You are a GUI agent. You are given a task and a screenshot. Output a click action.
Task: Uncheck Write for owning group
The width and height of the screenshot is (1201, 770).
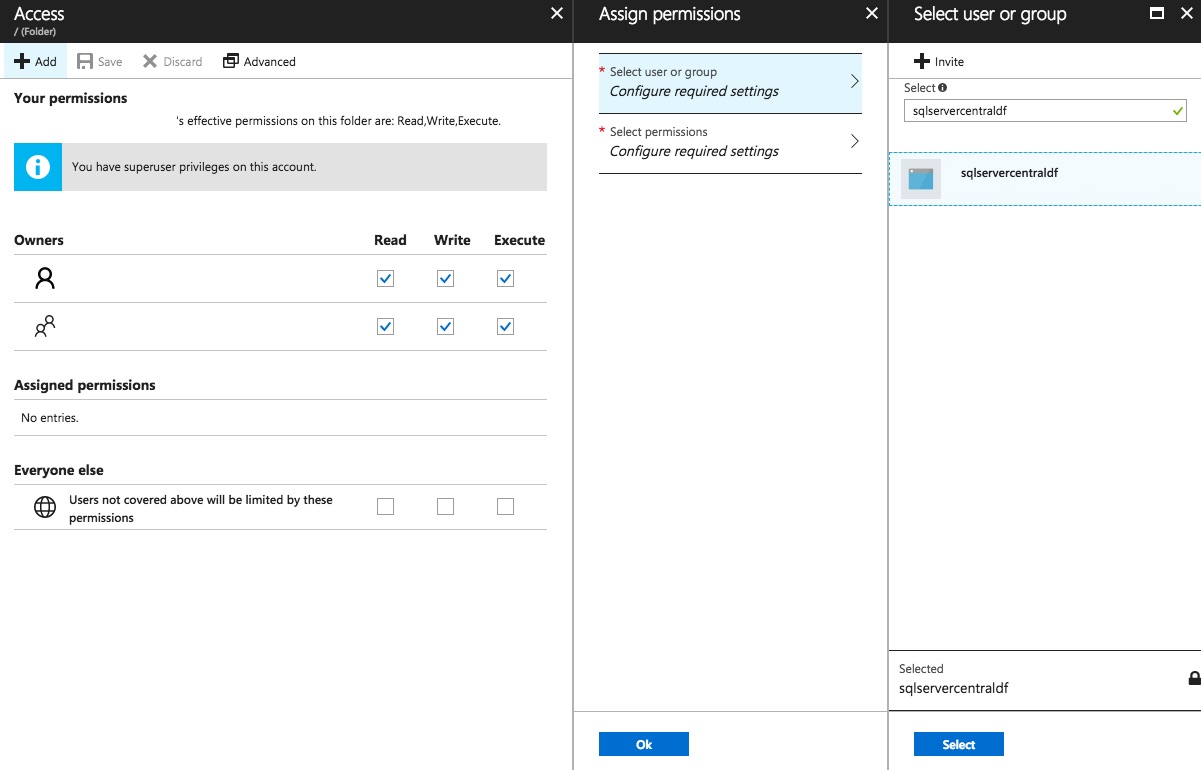pyautogui.click(x=445, y=327)
